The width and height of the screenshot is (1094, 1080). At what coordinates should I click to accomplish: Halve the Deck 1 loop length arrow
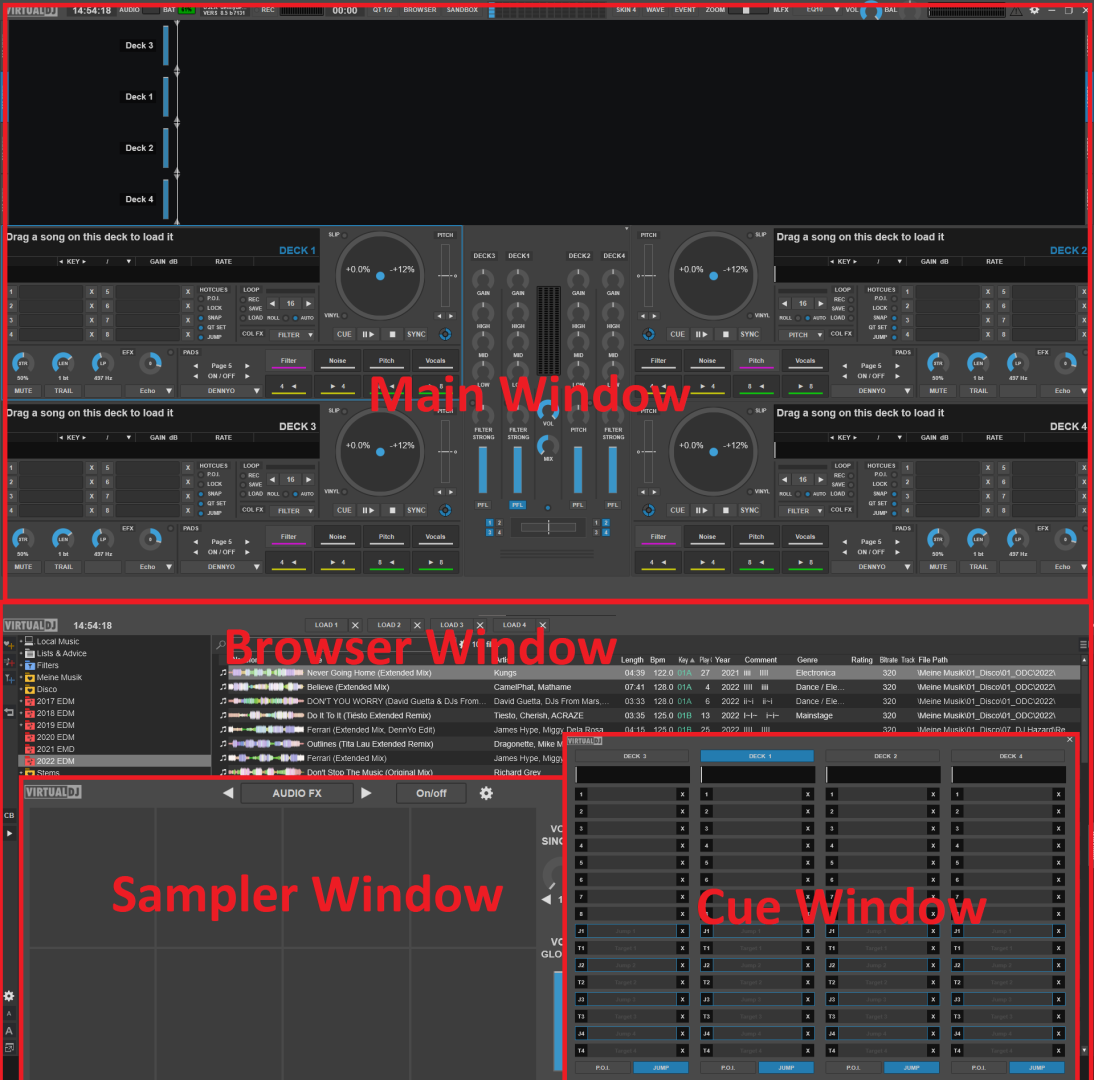(273, 303)
